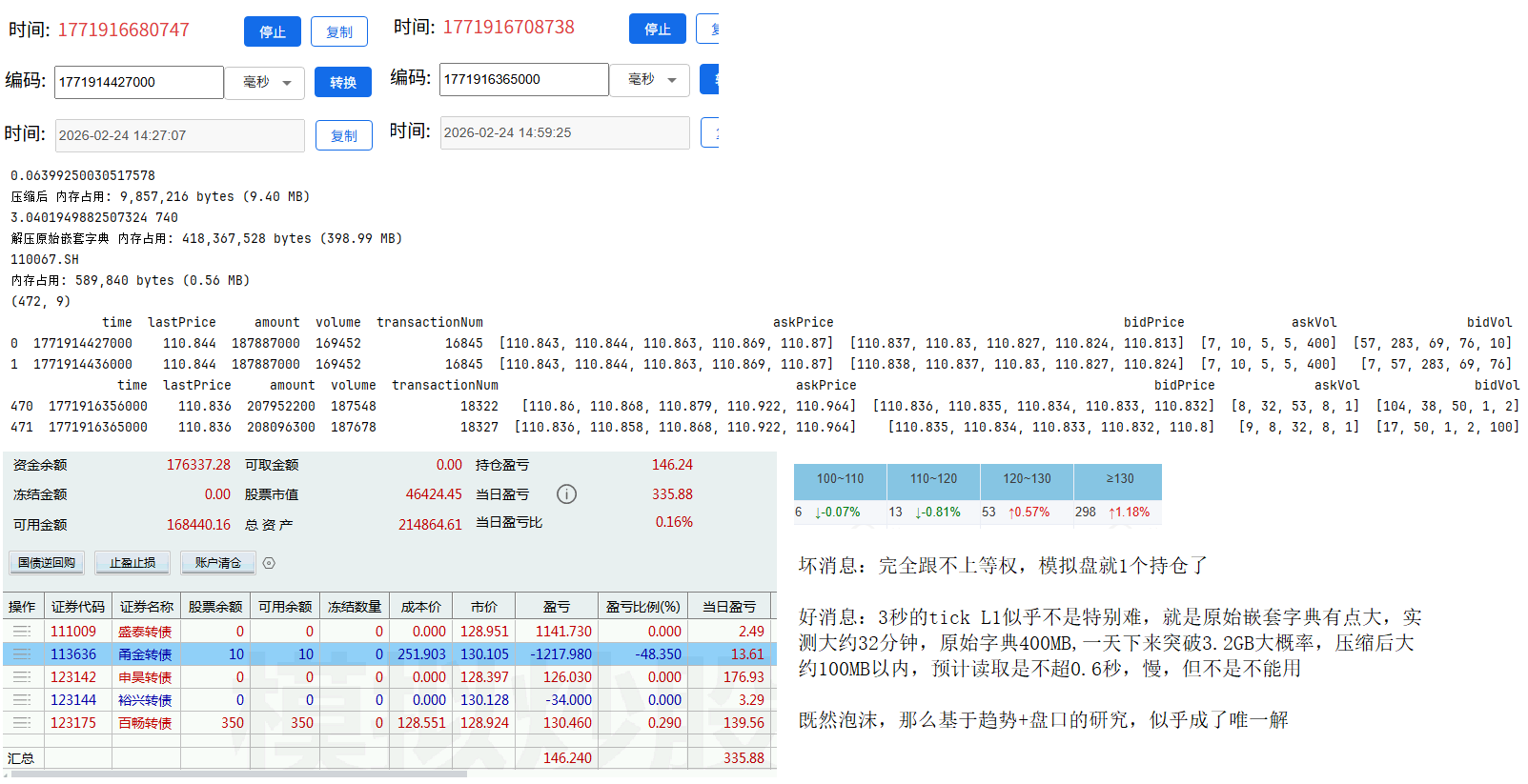
Task: Select the 110~120 price range tab
Action: coord(933,479)
